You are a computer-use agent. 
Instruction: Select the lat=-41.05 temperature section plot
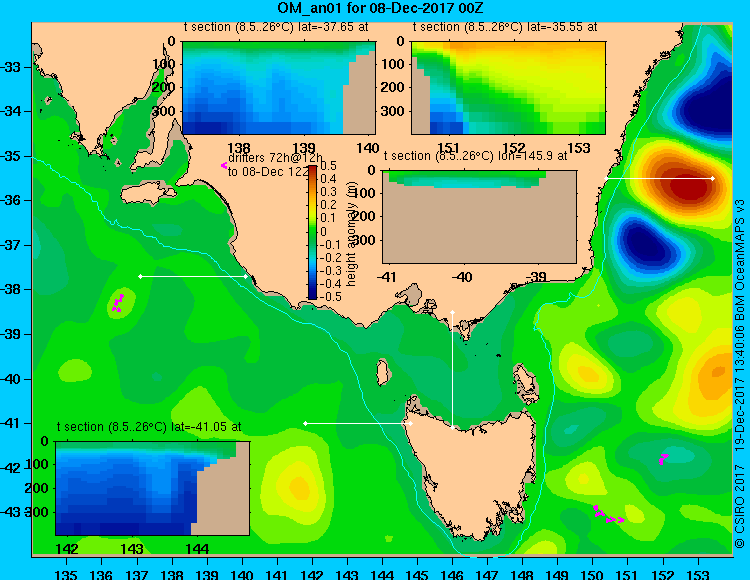(153, 488)
